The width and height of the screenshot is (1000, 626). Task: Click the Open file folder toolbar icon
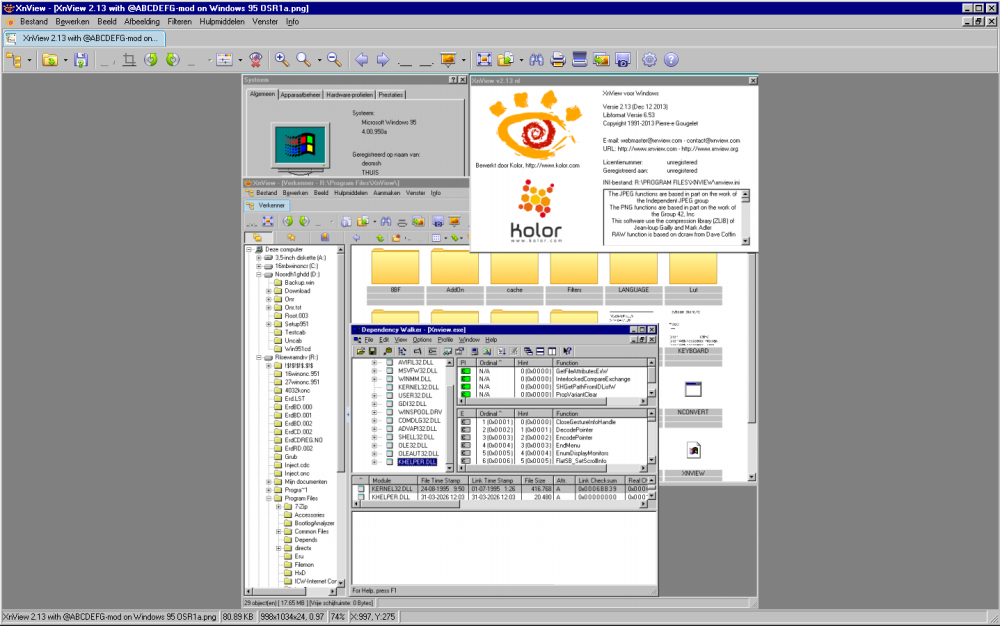click(50, 60)
